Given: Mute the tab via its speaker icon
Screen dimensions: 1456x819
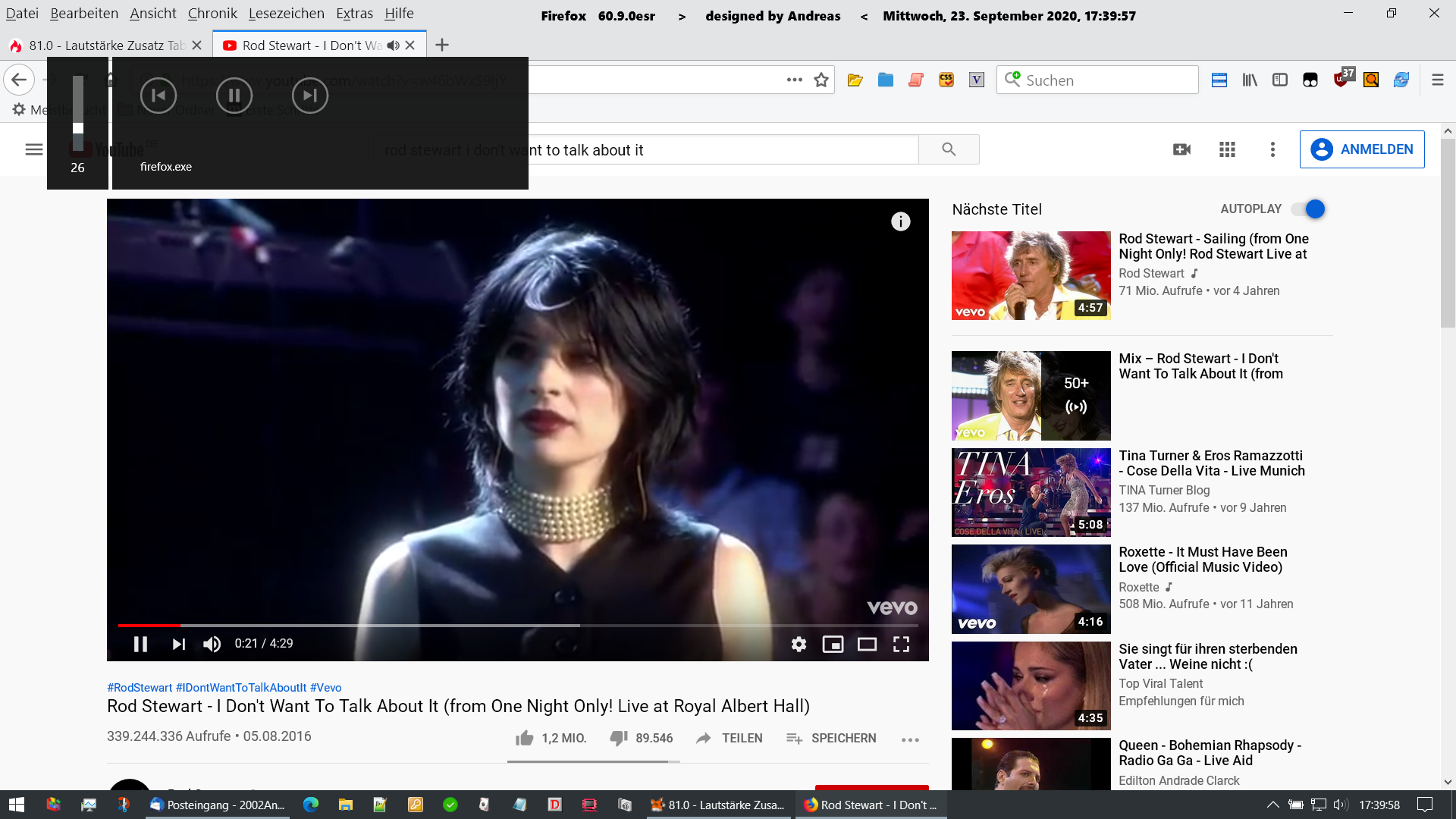Looking at the screenshot, I should click(393, 45).
